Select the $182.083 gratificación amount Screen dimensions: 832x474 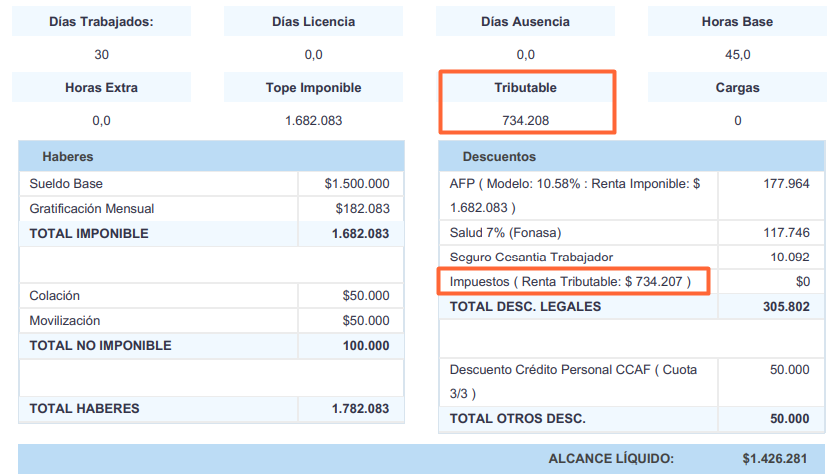tap(362, 209)
